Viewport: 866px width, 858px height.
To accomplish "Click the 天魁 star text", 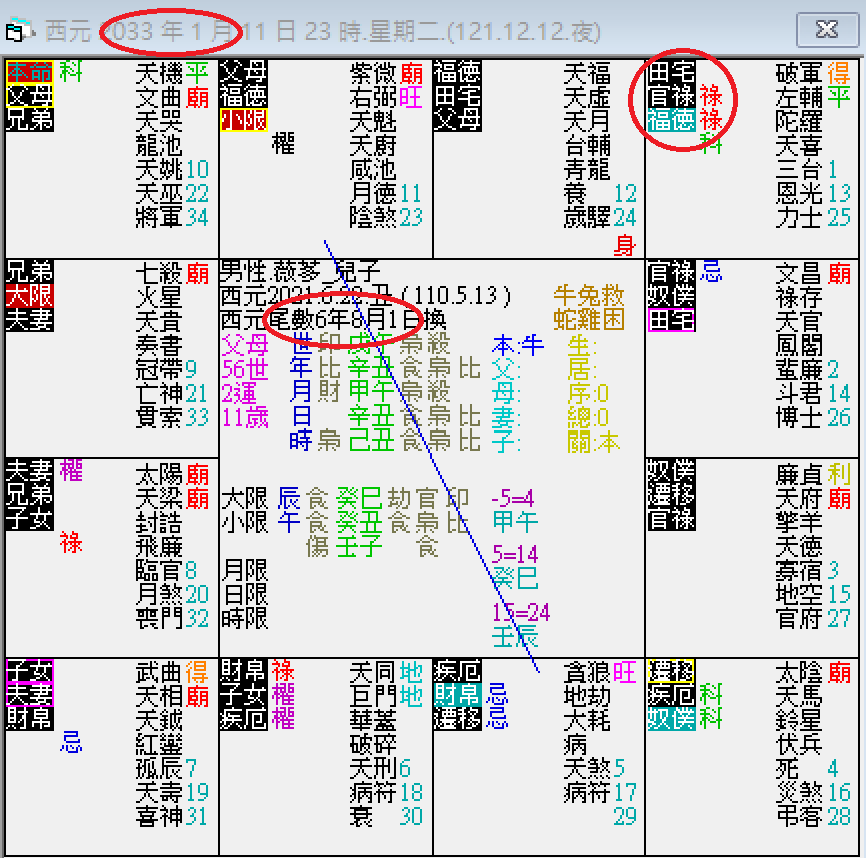I will pyautogui.click(x=373, y=121).
